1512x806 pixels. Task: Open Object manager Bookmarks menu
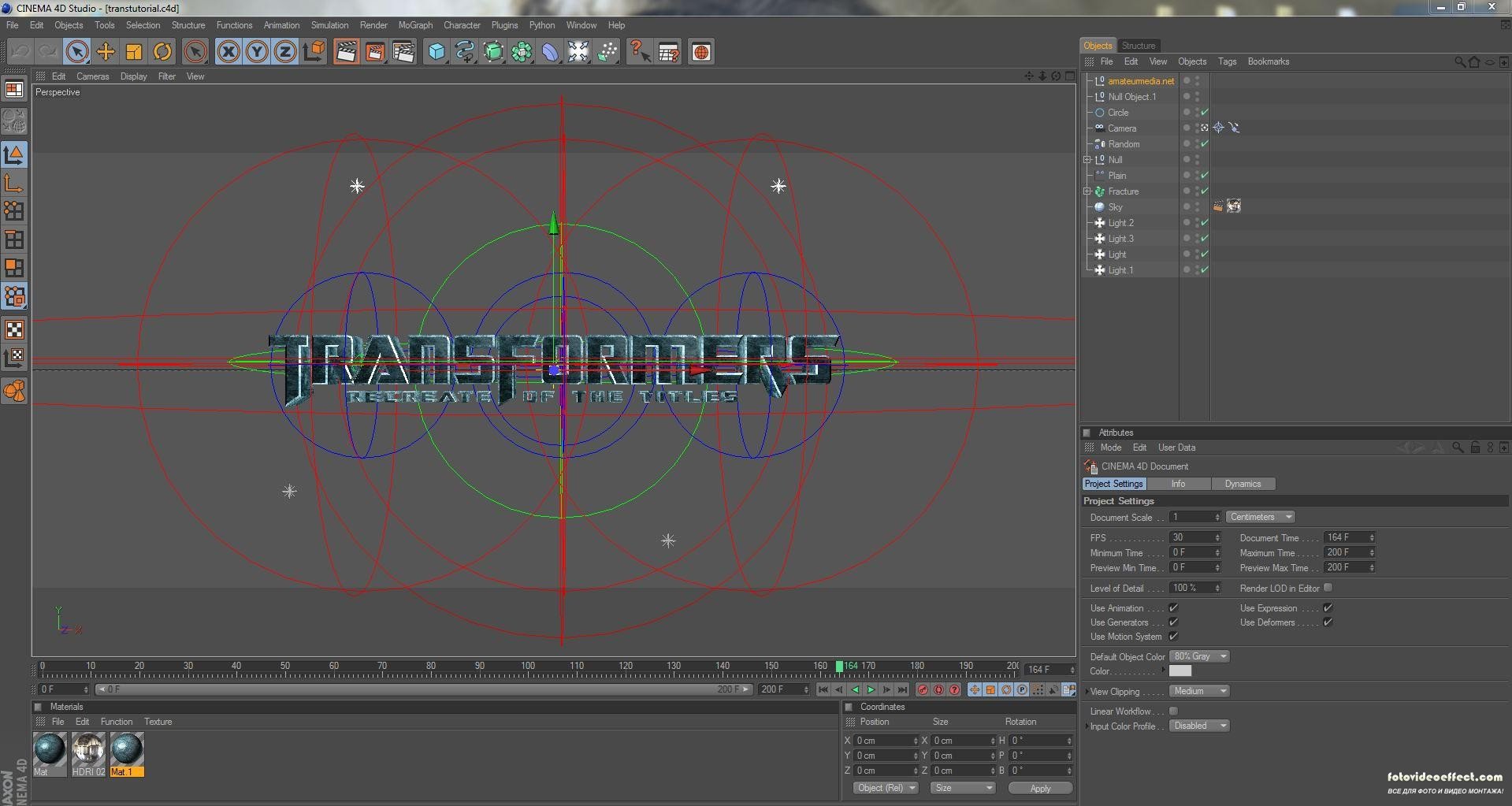coord(1268,61)
